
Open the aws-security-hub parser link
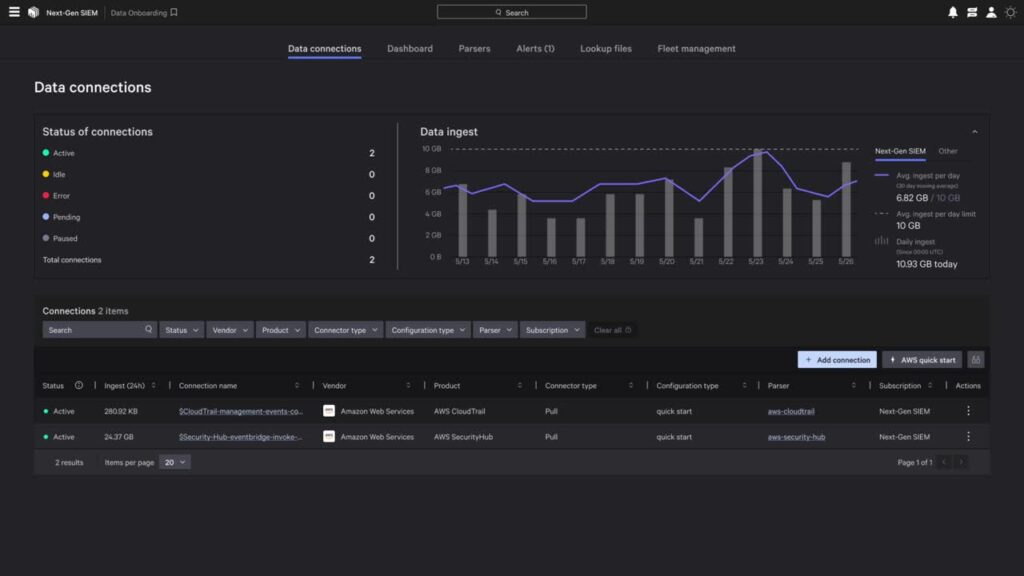(795, 436)
